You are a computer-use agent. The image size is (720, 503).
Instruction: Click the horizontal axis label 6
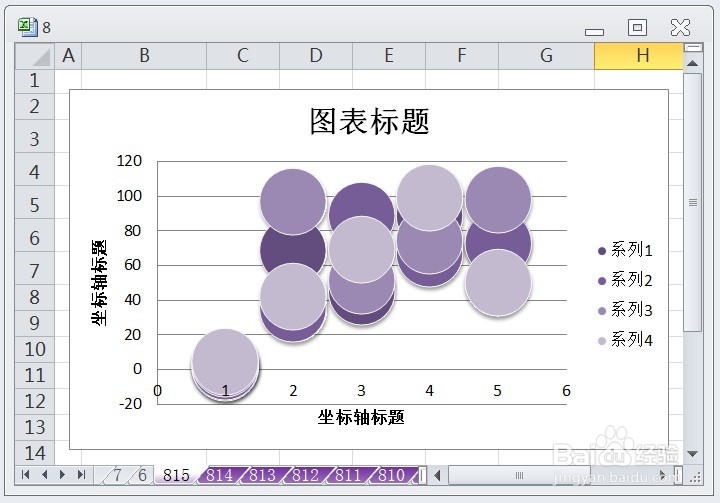[566, 391]
